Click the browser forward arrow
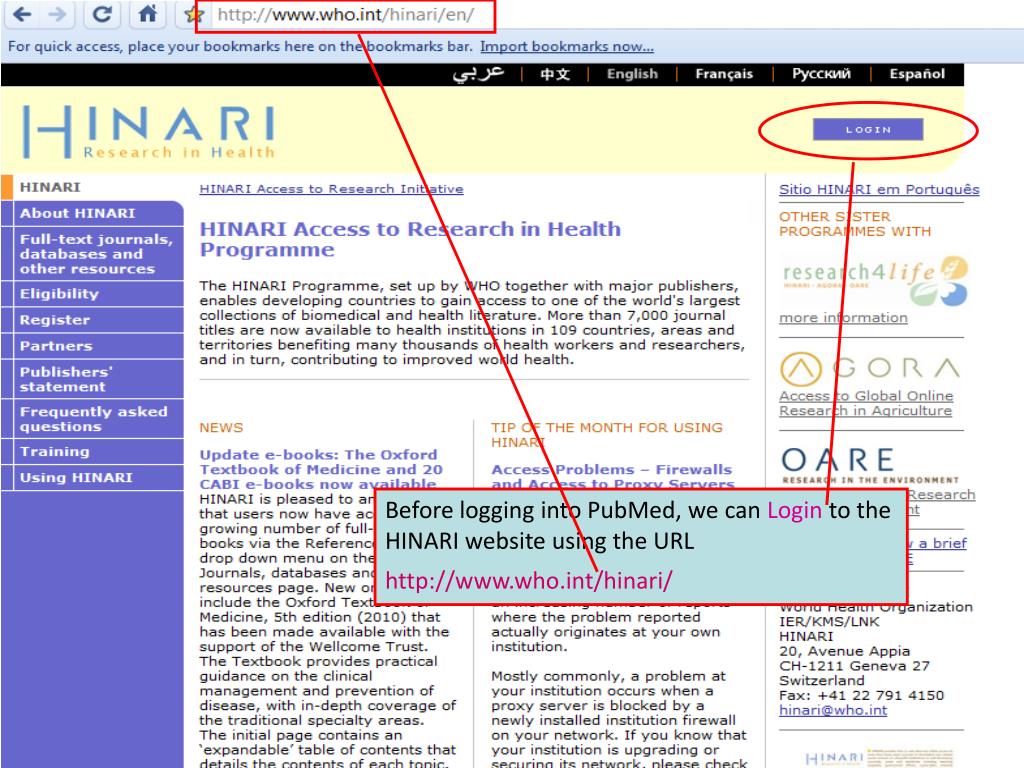 (57, 14)
